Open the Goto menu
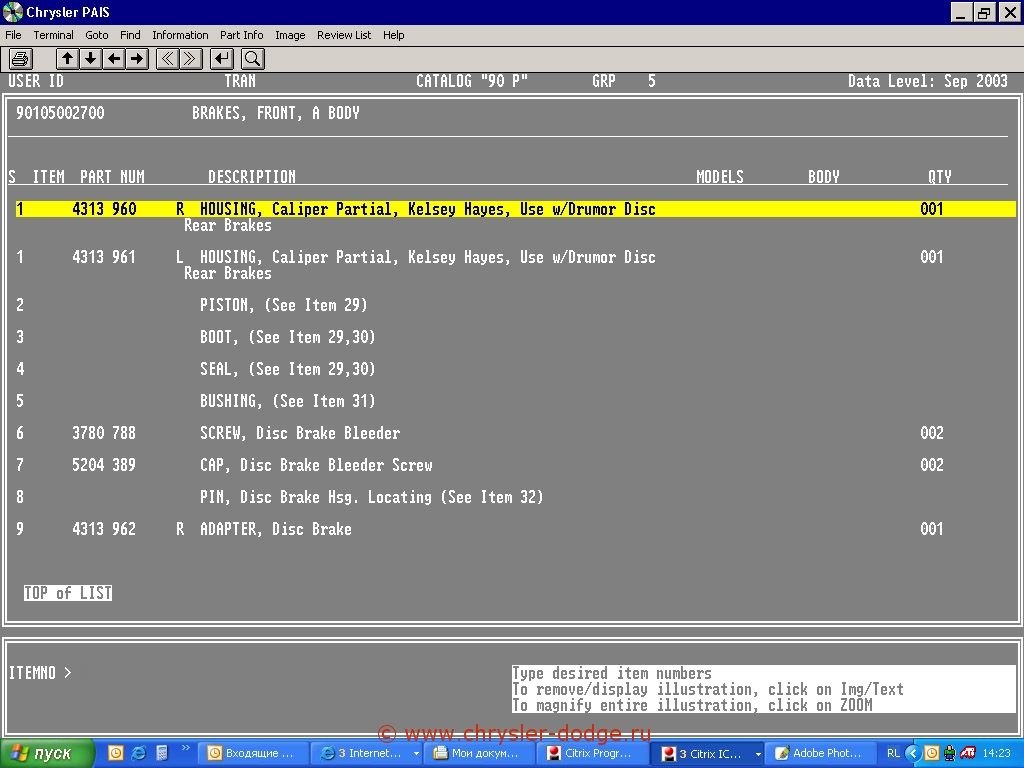 click(x=97, y=35)
